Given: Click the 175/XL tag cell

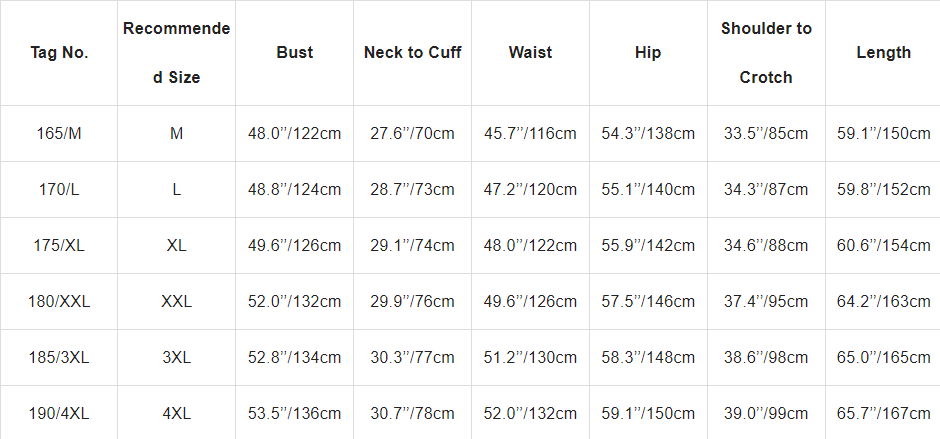Looking at the screenshot, I should click(x=59, y=245).
